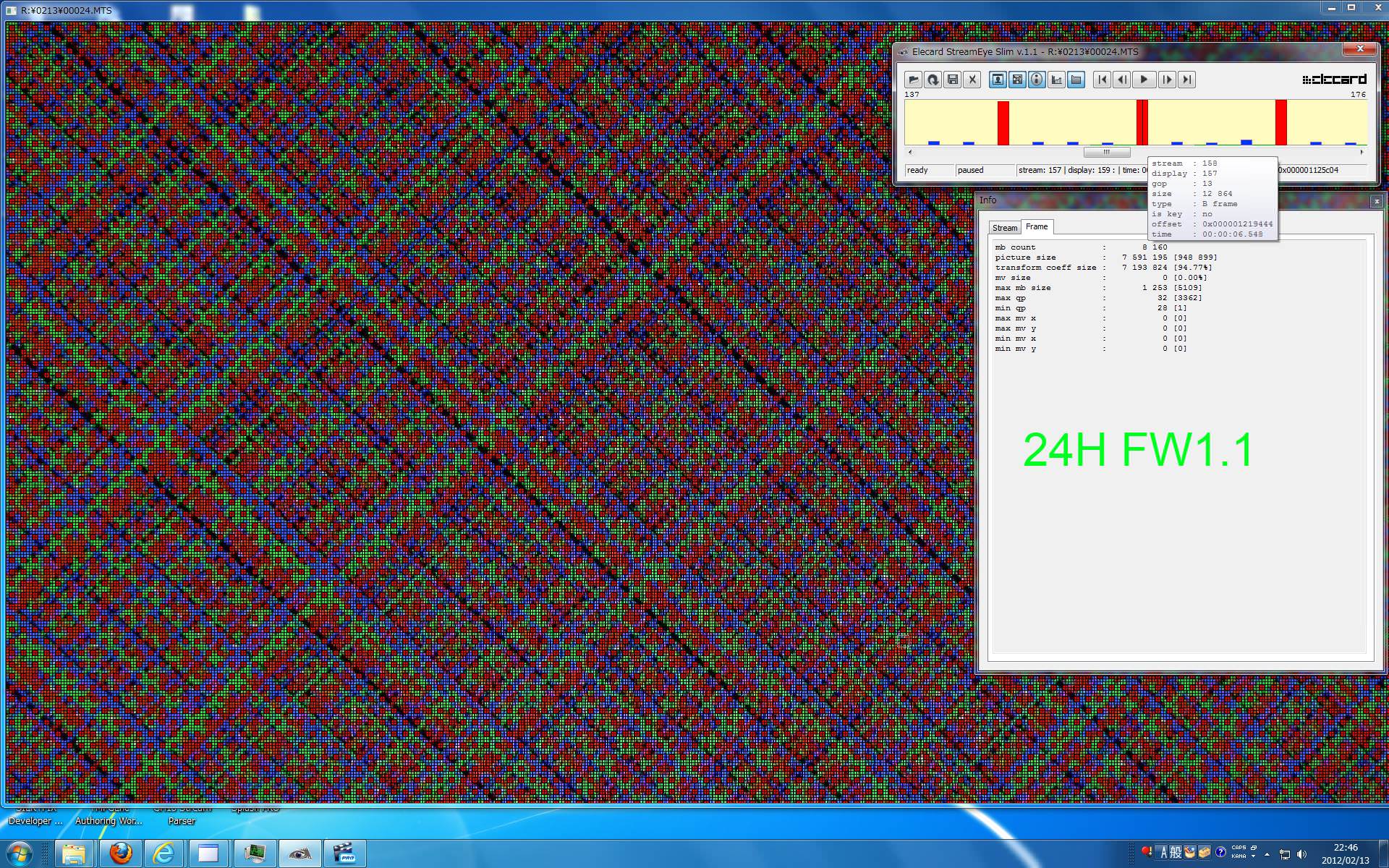1389x868 pixels.
Task: Step forward one frame
Action: tap(1166, 80)
